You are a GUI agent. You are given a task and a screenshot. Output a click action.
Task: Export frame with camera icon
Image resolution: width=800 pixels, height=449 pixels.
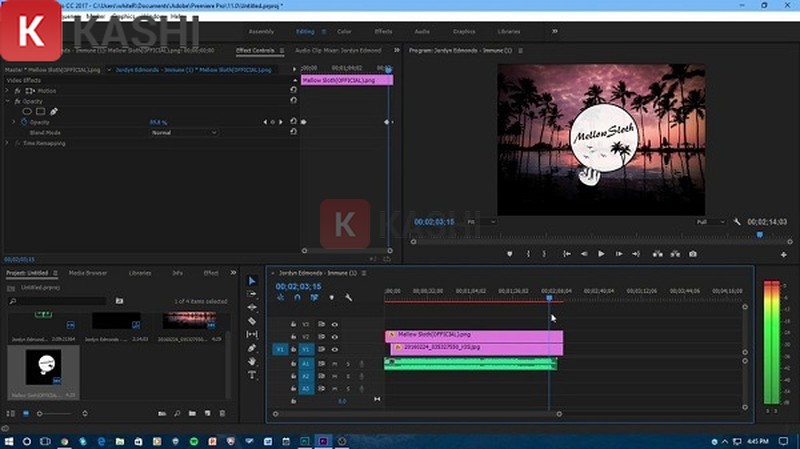pos(693,254)
